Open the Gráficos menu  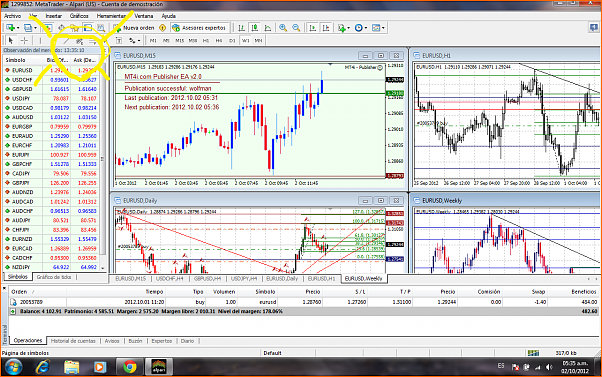point(79,16)
